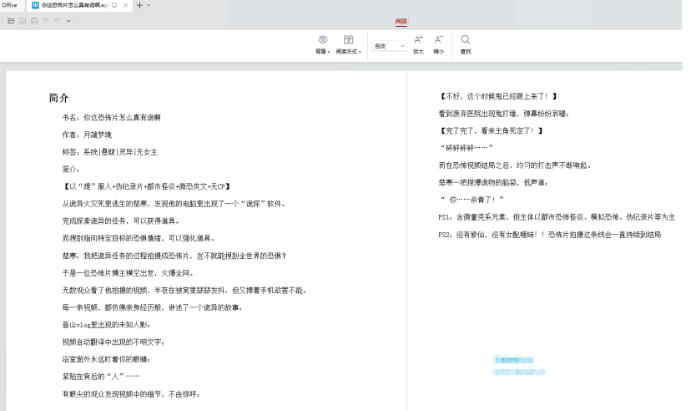Viewport: 693px width, 411px height.
Task: Close the epub document tab
Action: click(x=126, y=5)
